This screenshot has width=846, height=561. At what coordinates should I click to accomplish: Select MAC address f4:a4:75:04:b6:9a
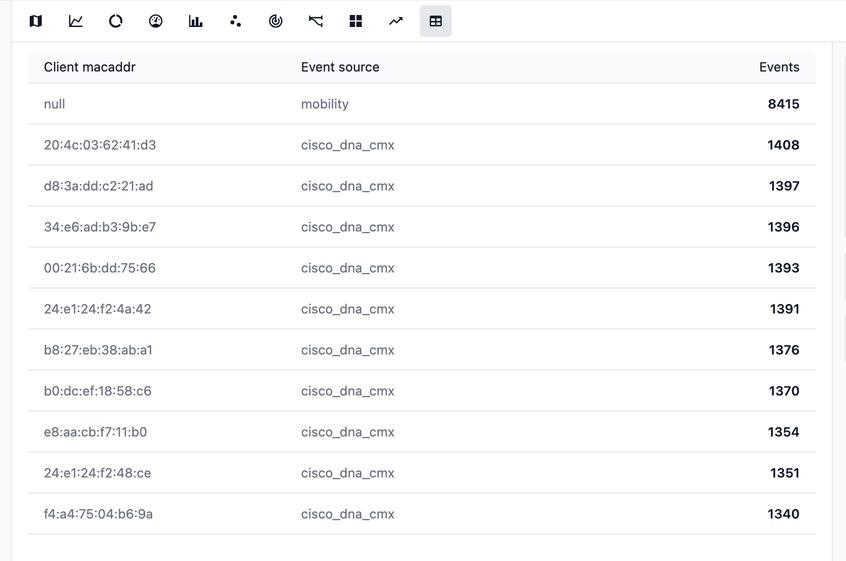[98, 514]
